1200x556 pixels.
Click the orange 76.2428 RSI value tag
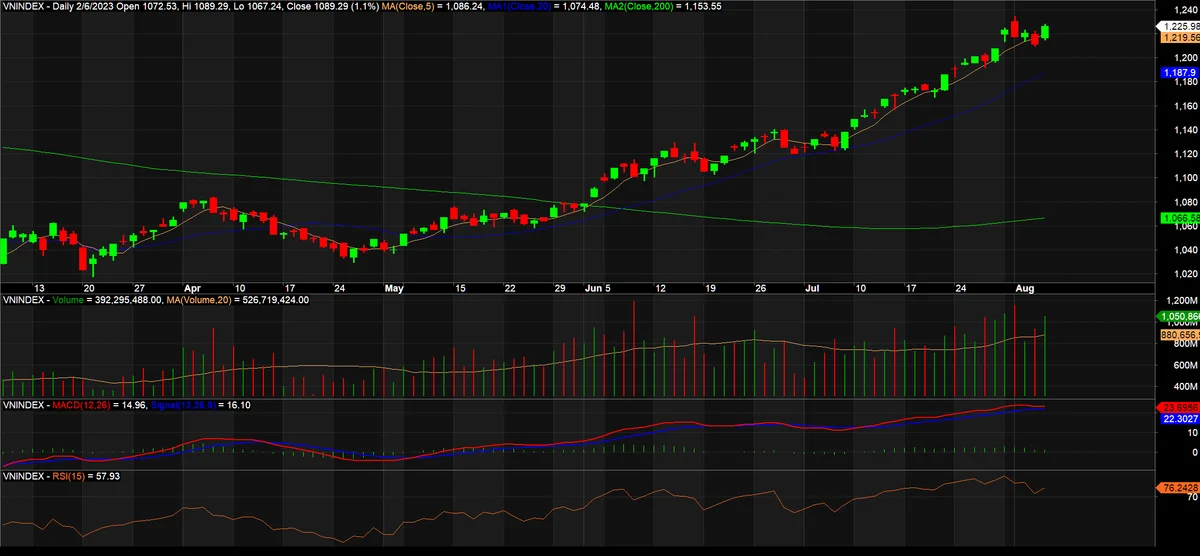tap(1179, 487)
